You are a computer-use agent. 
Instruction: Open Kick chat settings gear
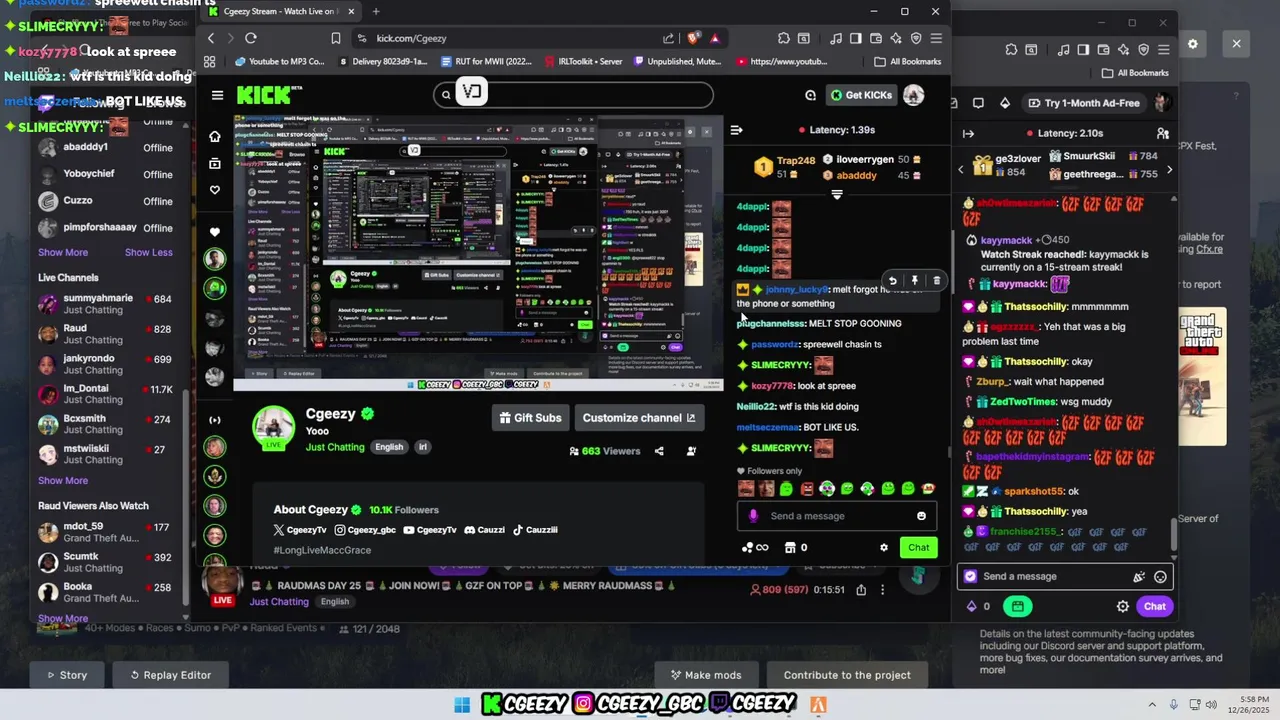[x=883, y=547]
